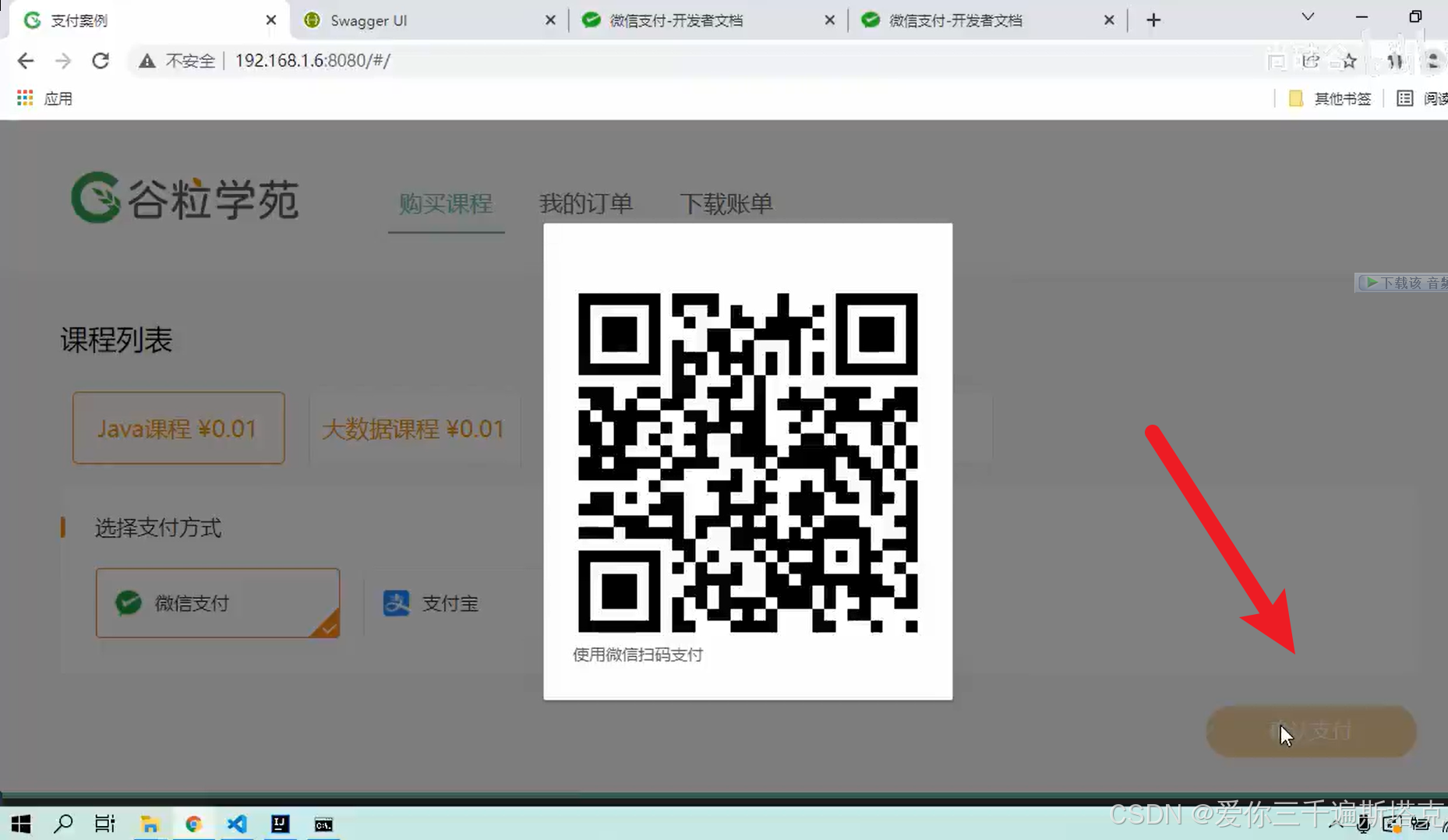
Task: Open the apps grid shortcut
Action: (25, 98)
